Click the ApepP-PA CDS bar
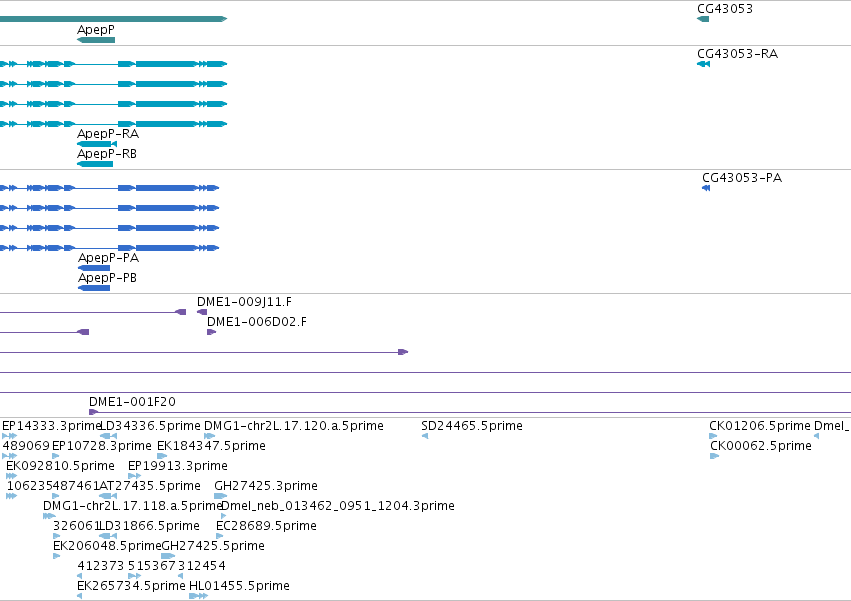Screen dimensions: 851x601 94,268
